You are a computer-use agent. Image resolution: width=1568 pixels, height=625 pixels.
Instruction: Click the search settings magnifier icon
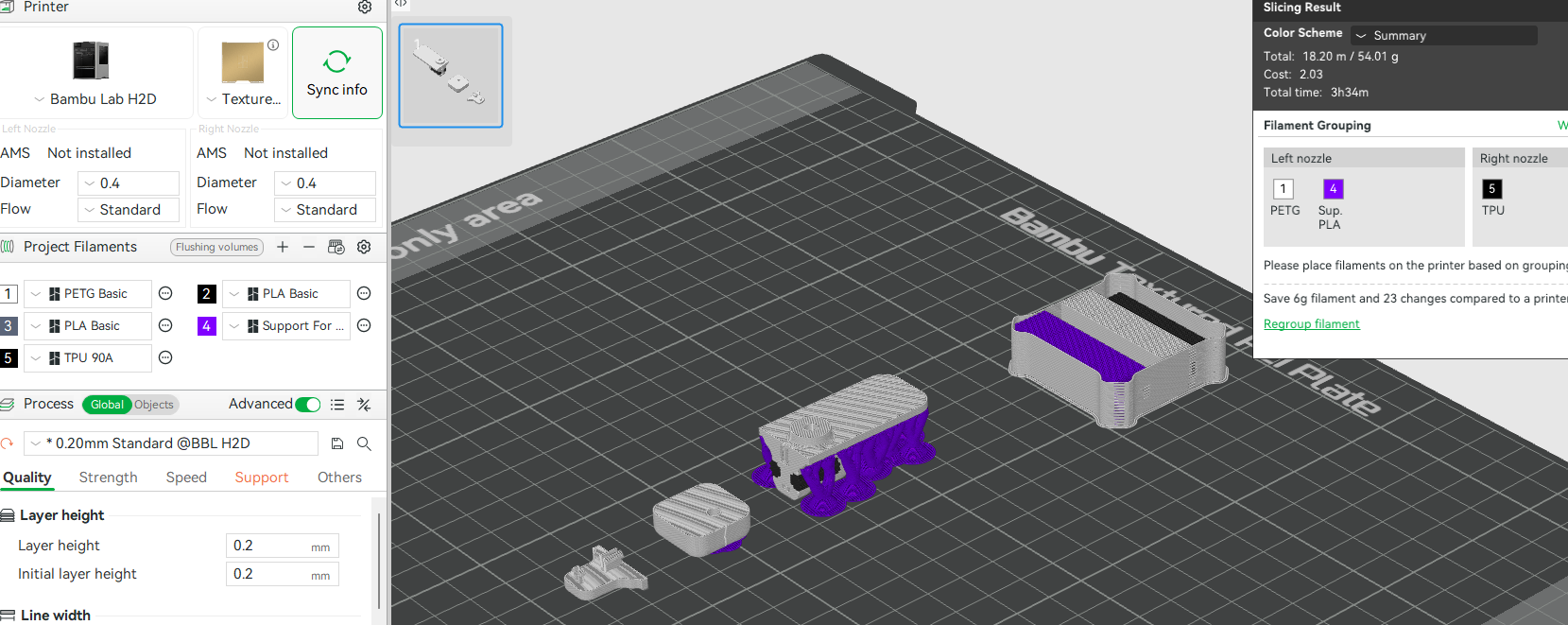click(364, 443)
